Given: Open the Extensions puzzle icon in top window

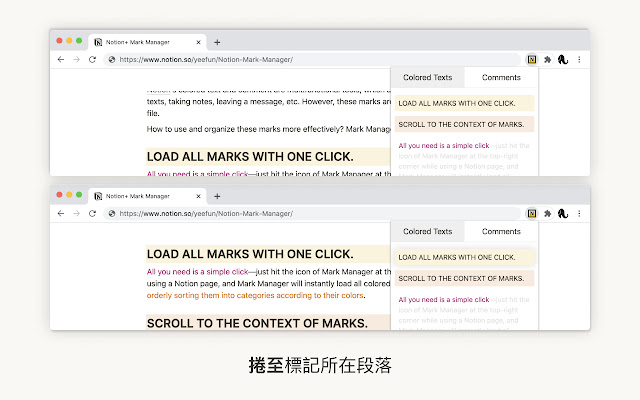Looking at the screenshot, I should point(546,60).
